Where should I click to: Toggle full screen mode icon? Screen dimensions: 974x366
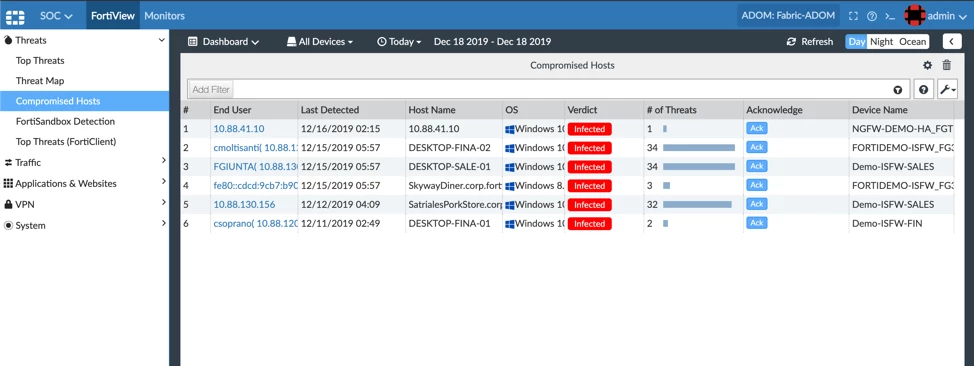(853, 16)
